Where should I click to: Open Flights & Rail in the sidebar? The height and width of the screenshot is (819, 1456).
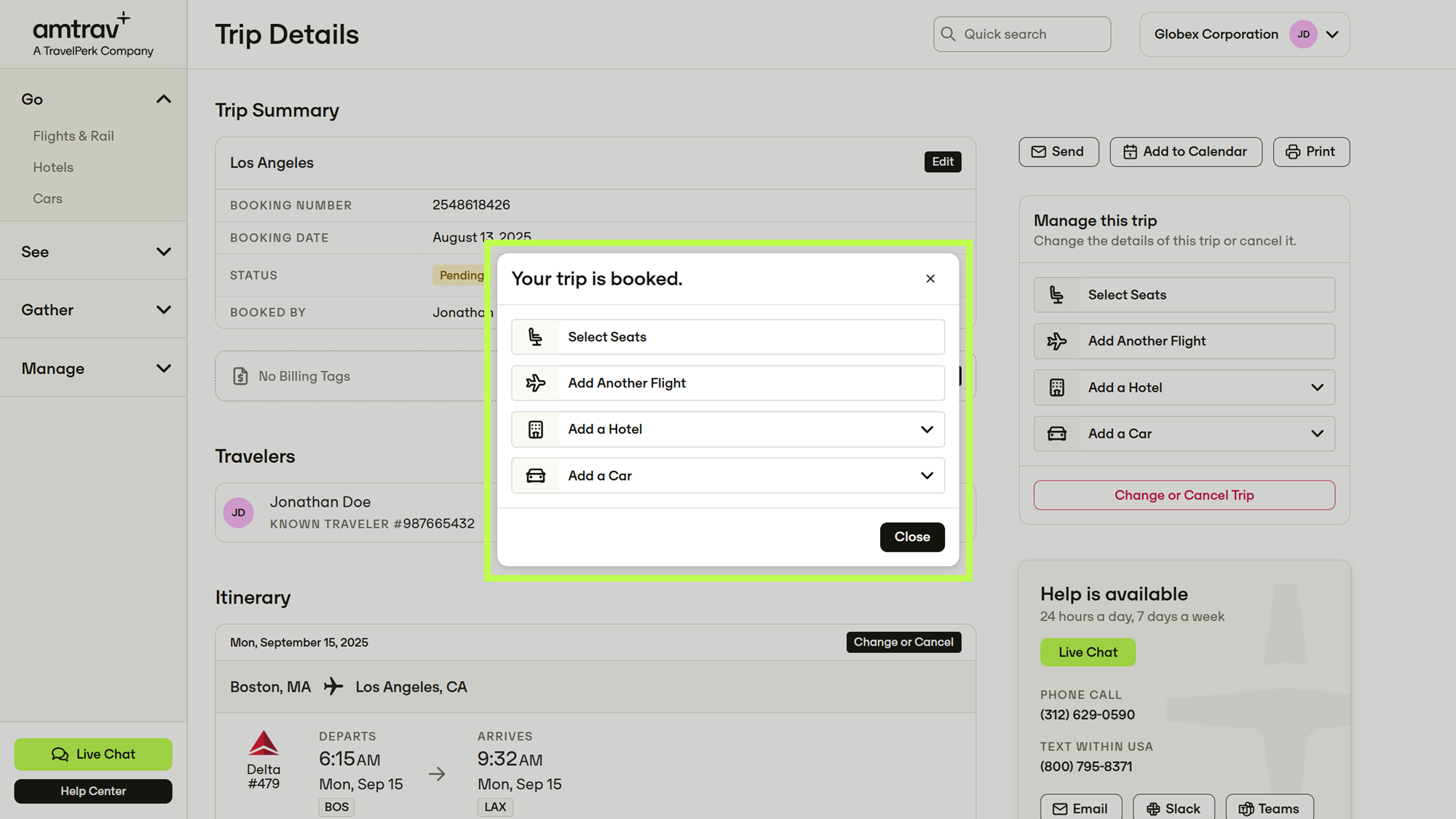point(74,136)
